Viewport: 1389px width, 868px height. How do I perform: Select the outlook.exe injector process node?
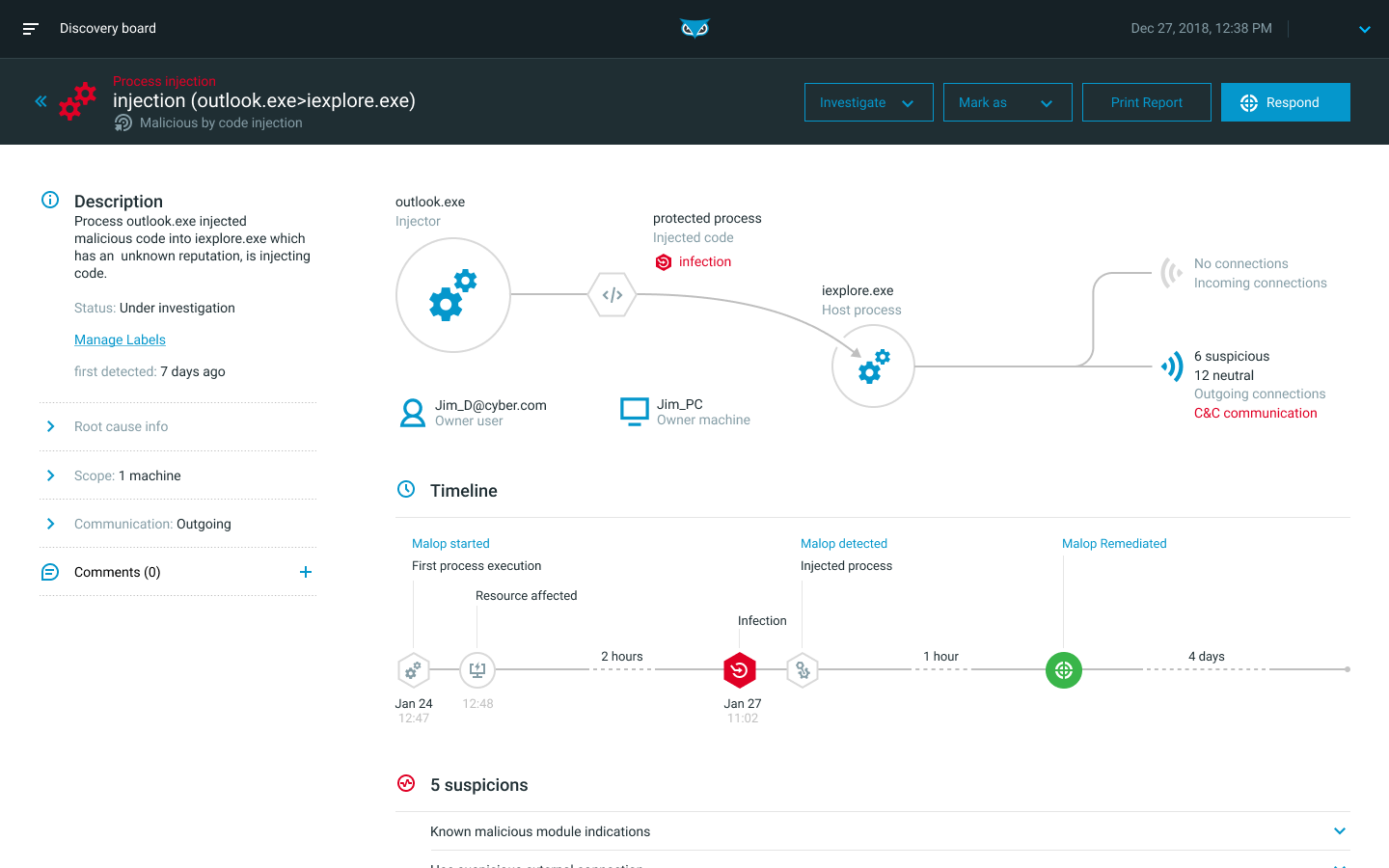(452, 295)
